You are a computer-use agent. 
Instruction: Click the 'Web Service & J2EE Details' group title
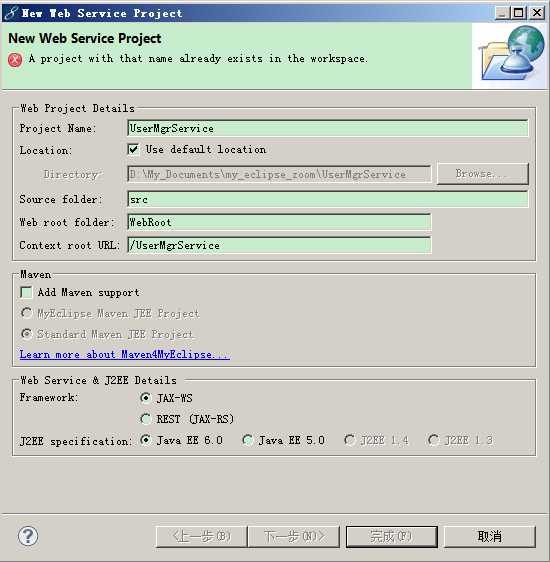pos(99,380)
